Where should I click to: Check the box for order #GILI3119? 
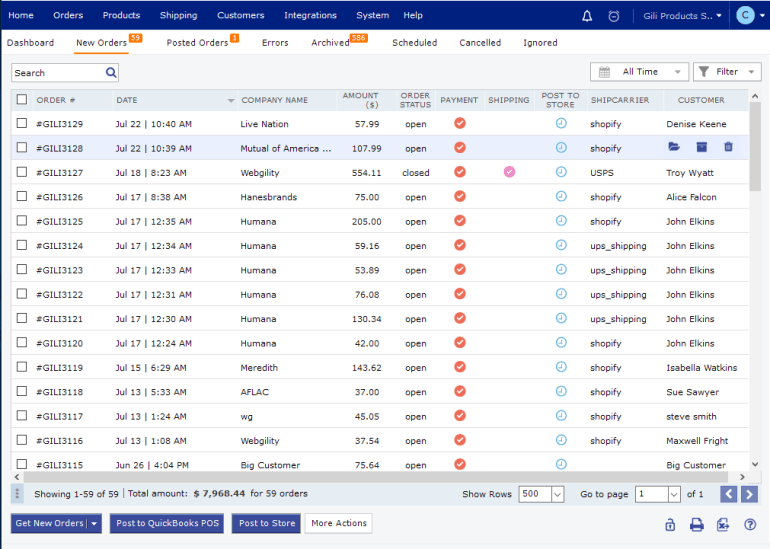point(22,367)
